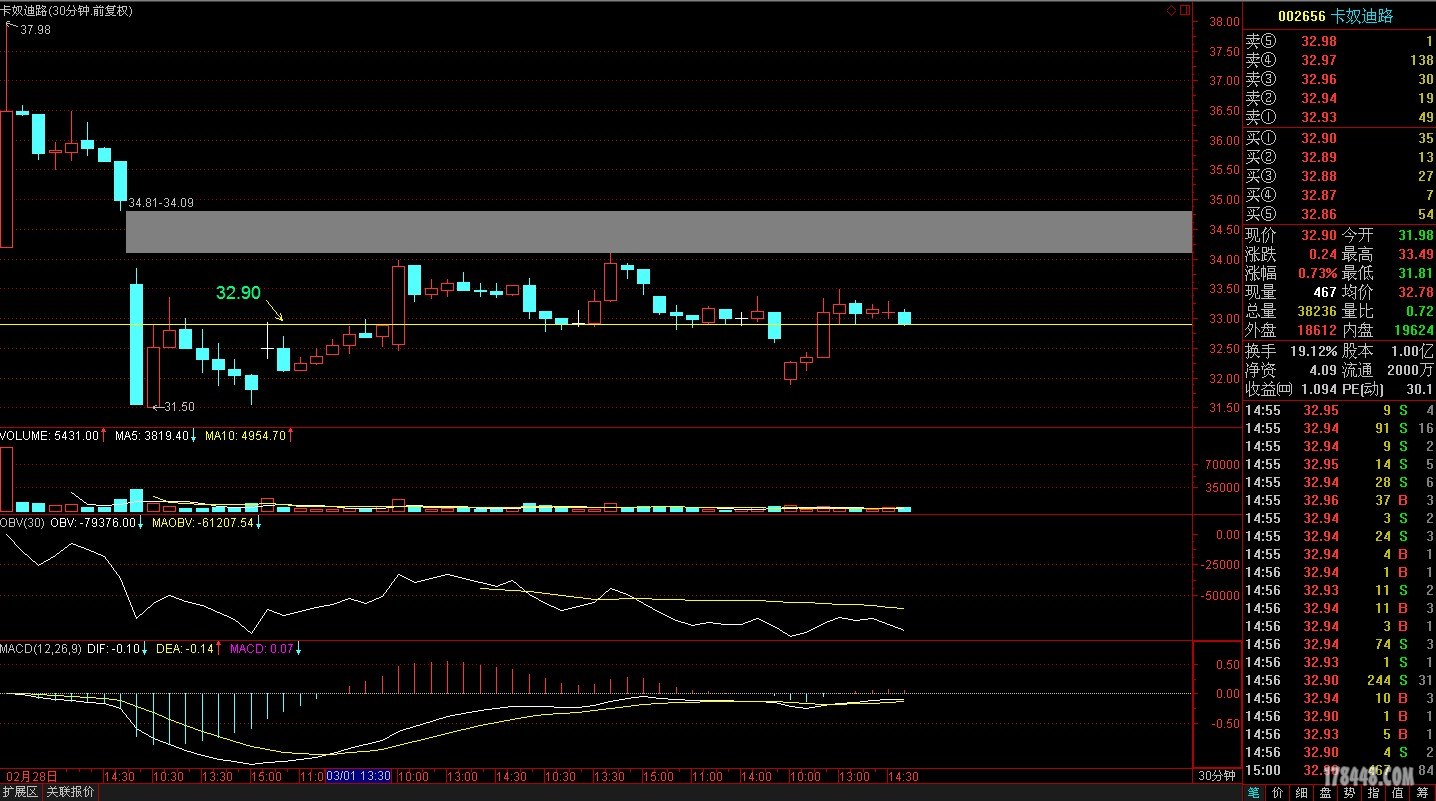
Task: Click the small square icon at chart top-right
Action: (x=1185, y=10)
